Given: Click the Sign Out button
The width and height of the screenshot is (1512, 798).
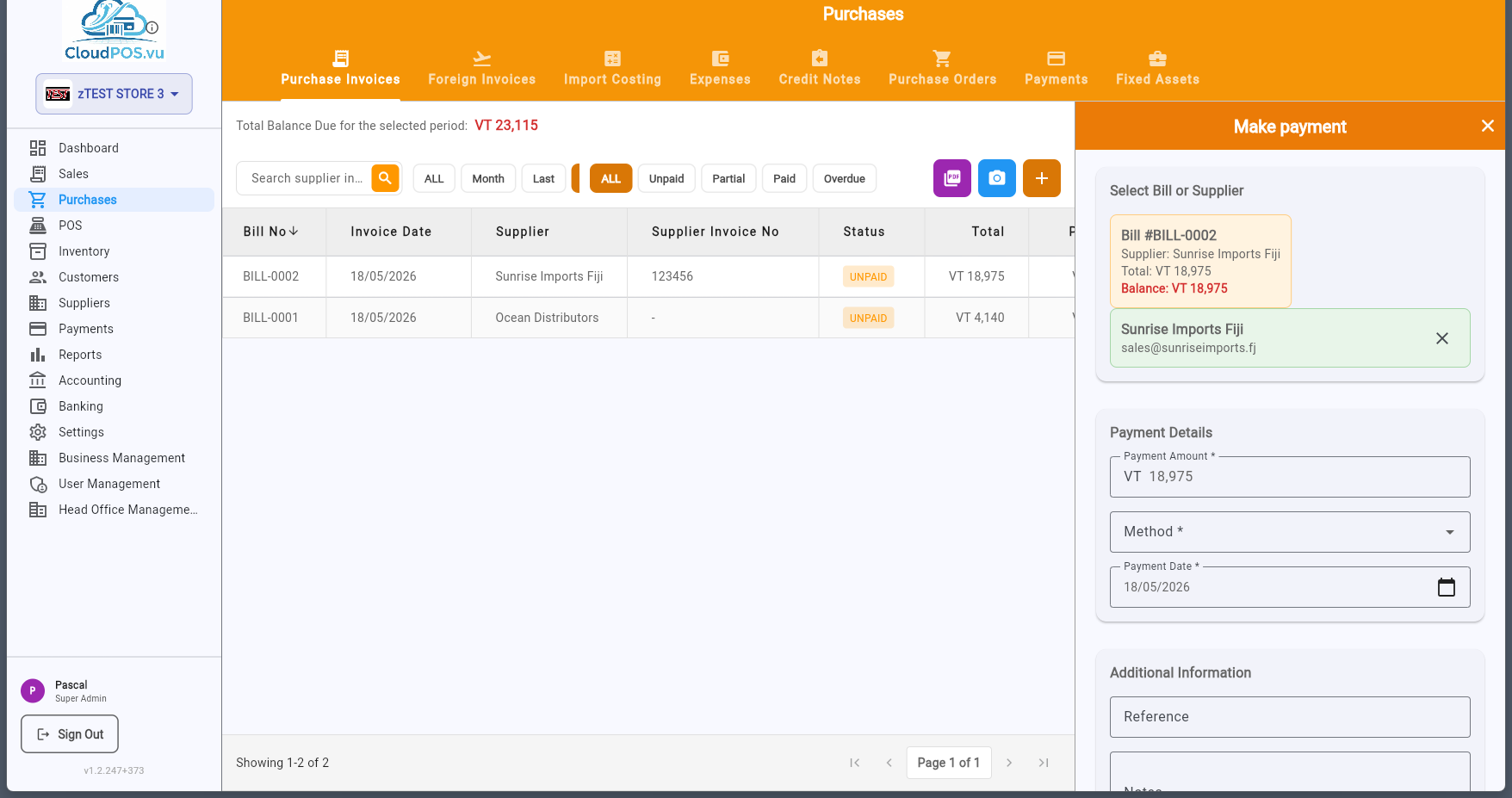Looking at the screenshot, I should [70, 734].
